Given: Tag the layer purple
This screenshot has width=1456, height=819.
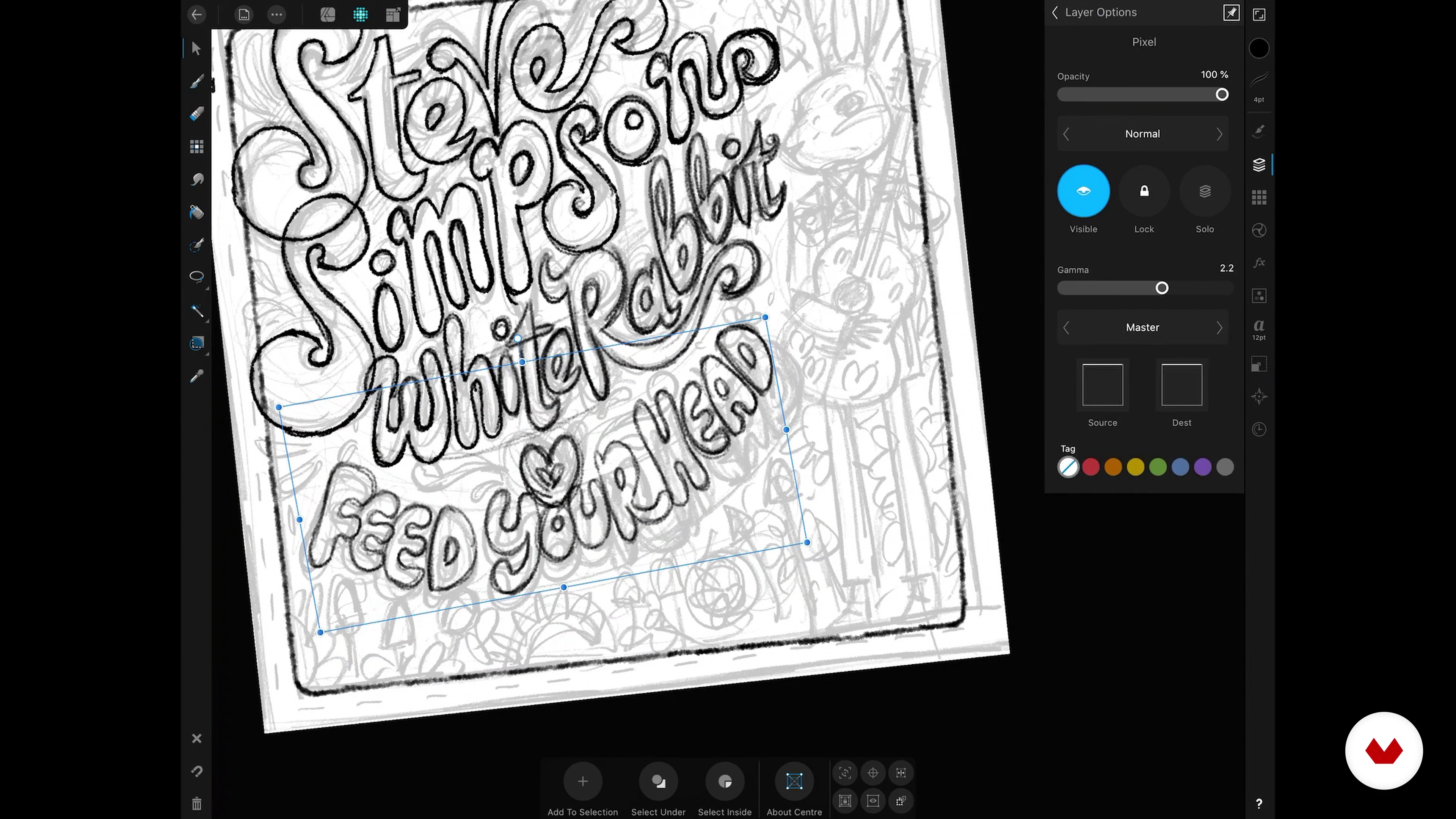Looking at the screenshot, I should pos(1203,467).
